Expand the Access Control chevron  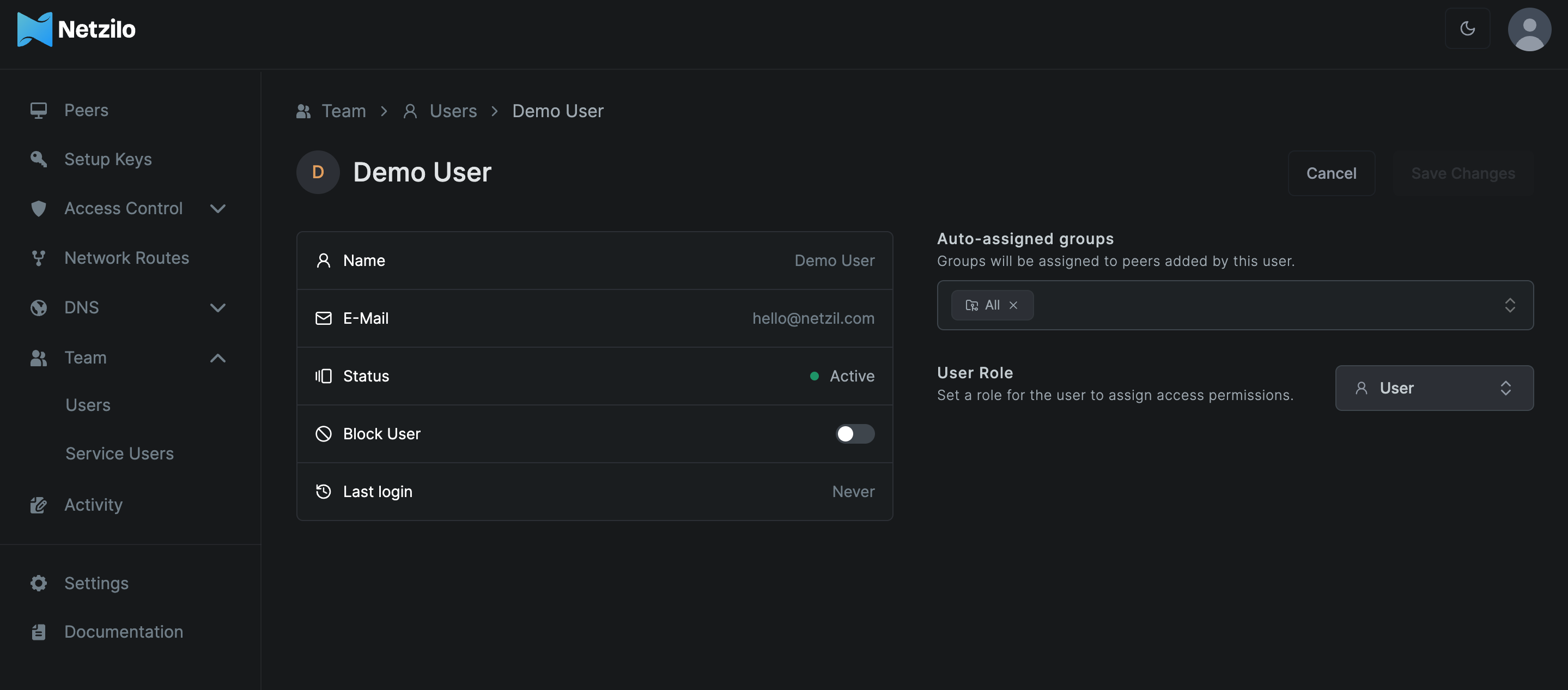click(x=218, y=209)
